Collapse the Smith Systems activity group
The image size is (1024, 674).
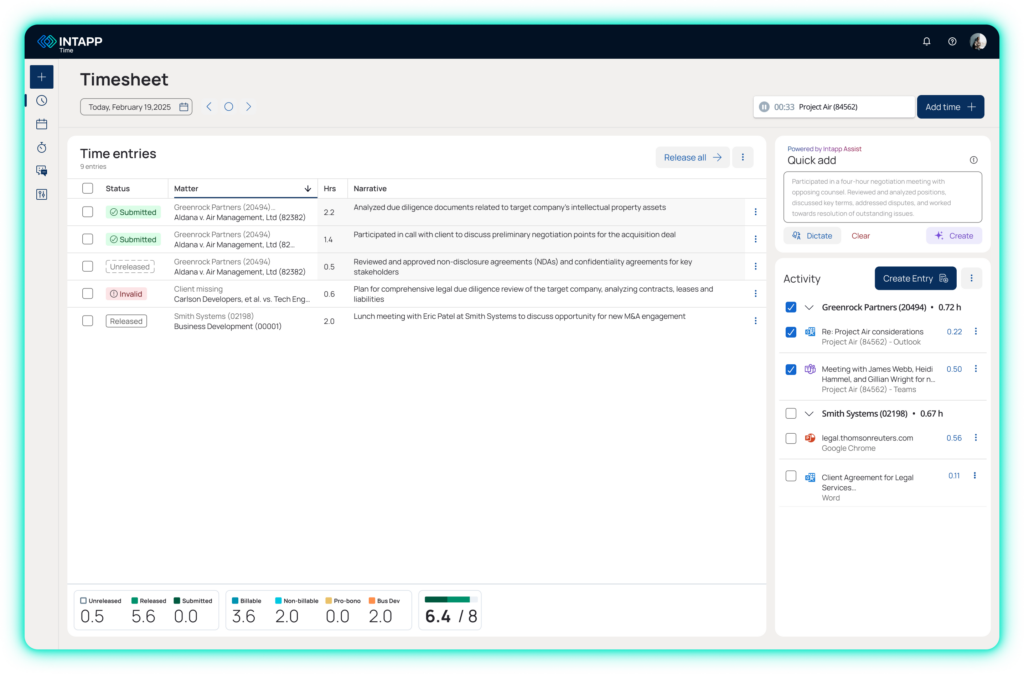coord(809,413)
